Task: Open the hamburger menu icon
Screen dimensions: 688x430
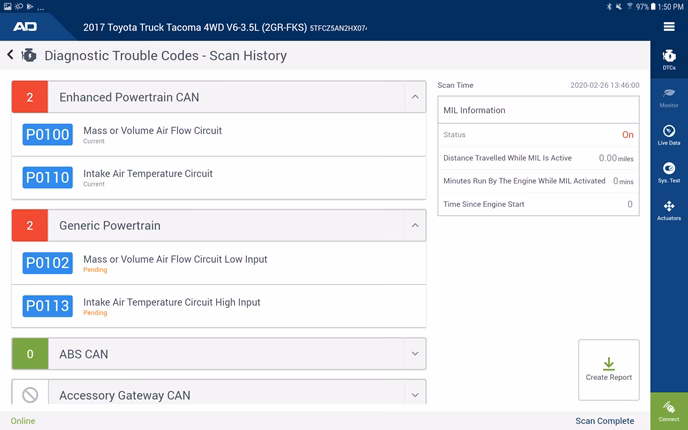Action: 669,26
